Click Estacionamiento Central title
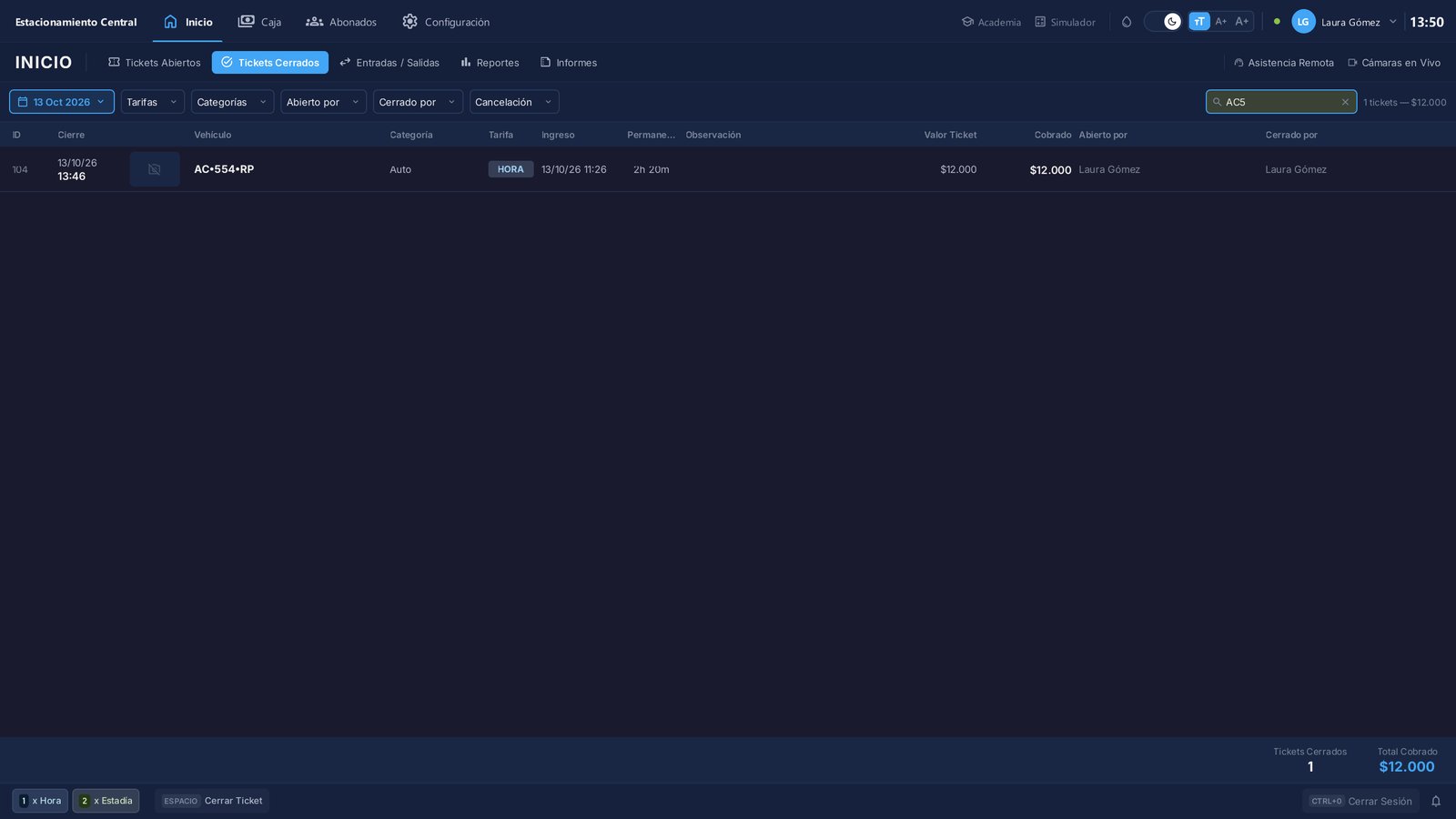Image resolution: width=1456 pixels, height=819 pixels. pos(76,22)
